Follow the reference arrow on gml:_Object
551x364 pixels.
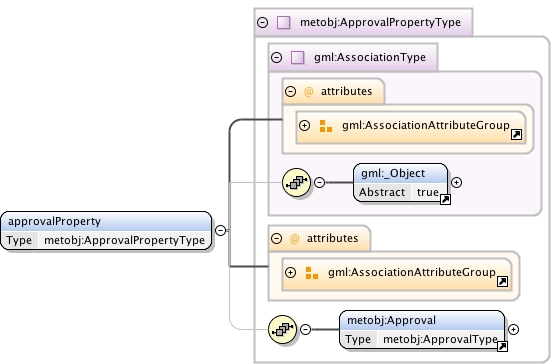pos(445,199)
